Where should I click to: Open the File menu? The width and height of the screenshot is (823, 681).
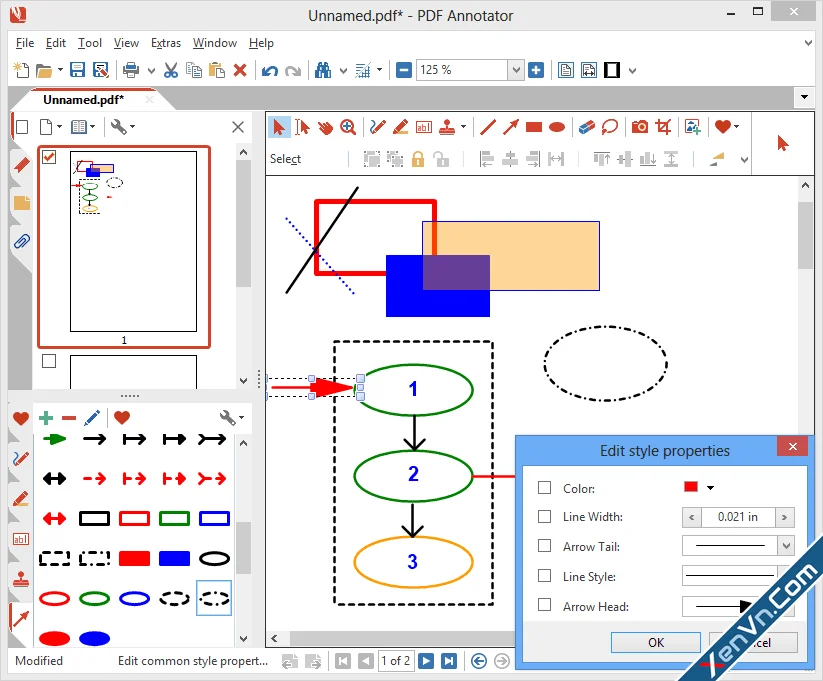pyautogui.click(x=25, y=43)
